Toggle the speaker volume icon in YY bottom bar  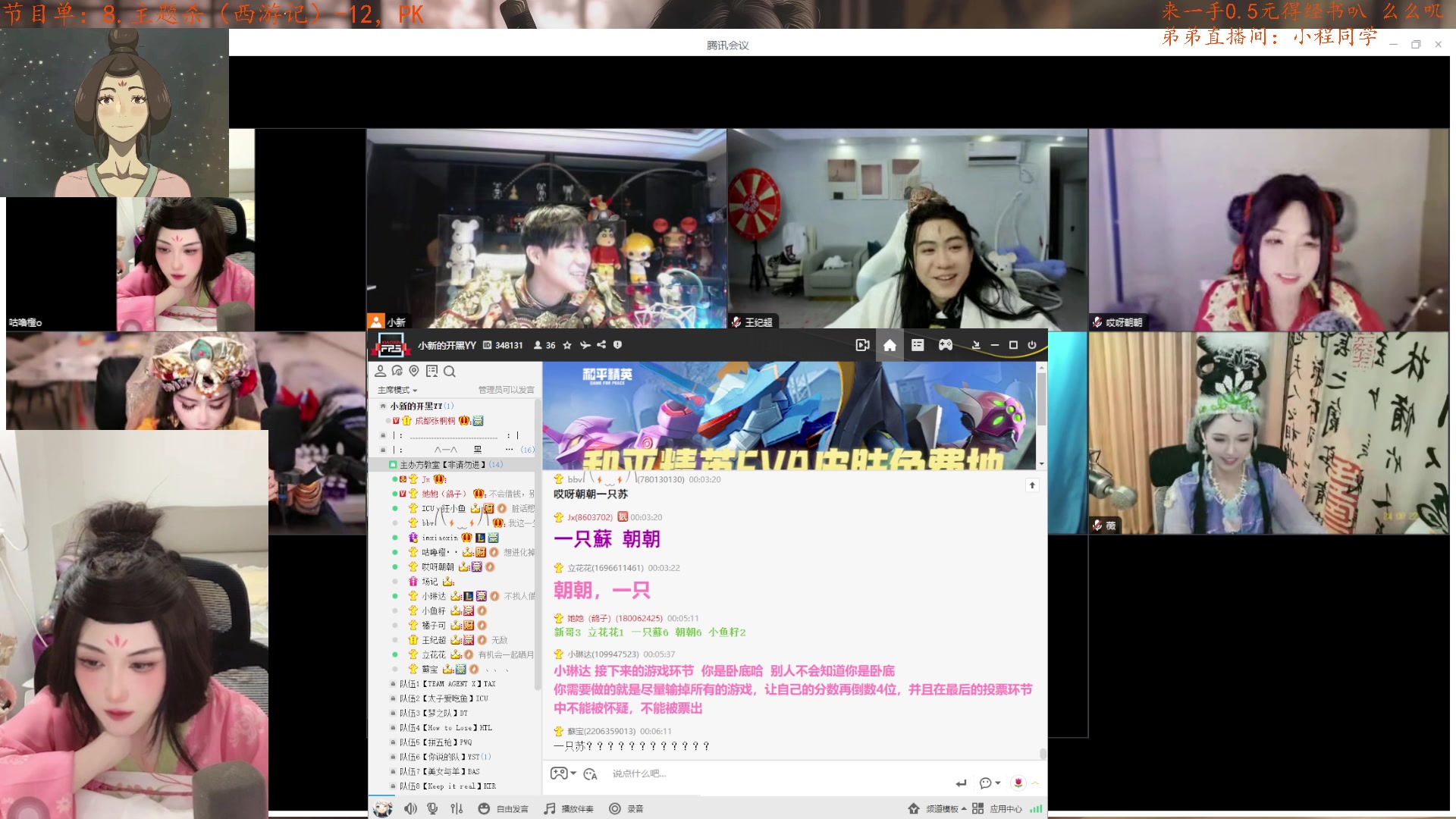pyautogui.click(x=410, y=808)
